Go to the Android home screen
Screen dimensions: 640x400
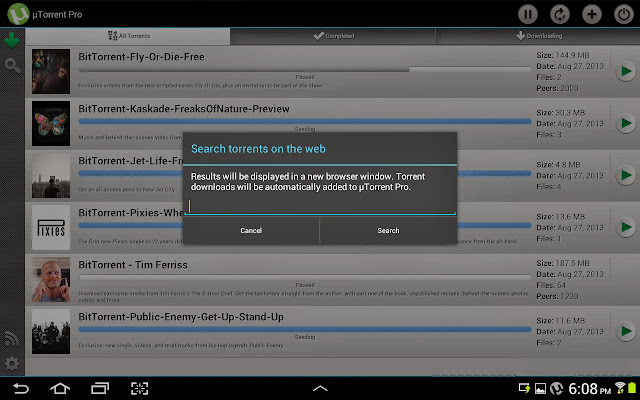click(x=60, y=388)
